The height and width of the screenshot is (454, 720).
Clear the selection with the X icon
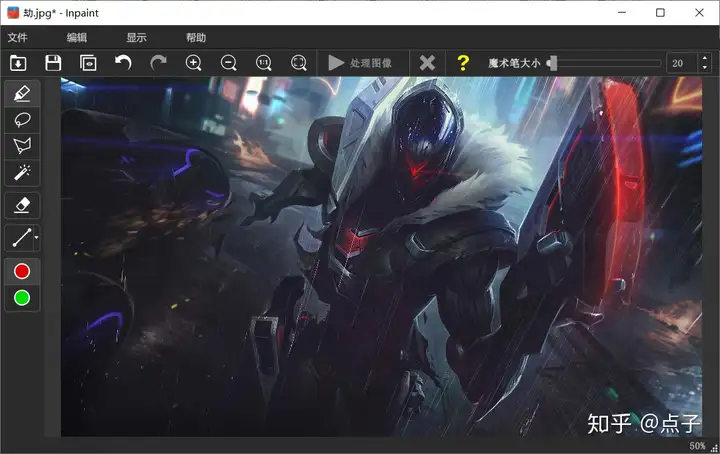[x=427, y=63]
